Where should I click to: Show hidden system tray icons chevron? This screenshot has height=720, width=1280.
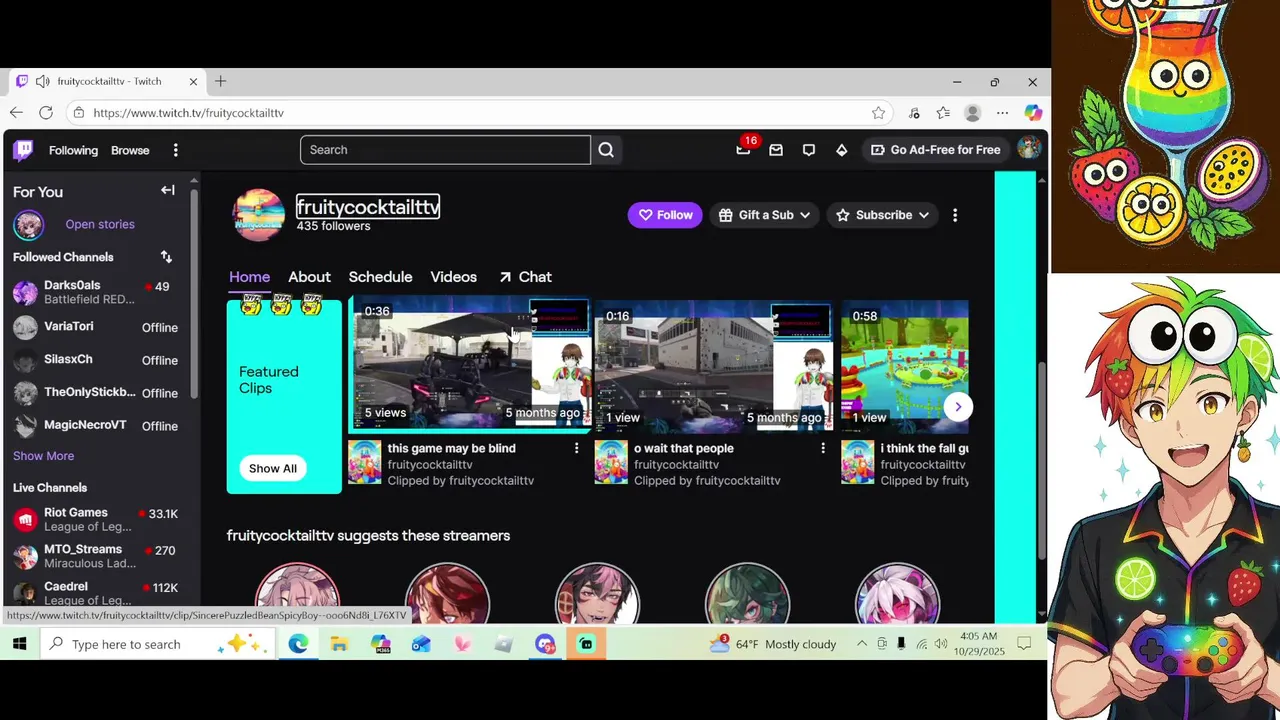coord(861,644)
